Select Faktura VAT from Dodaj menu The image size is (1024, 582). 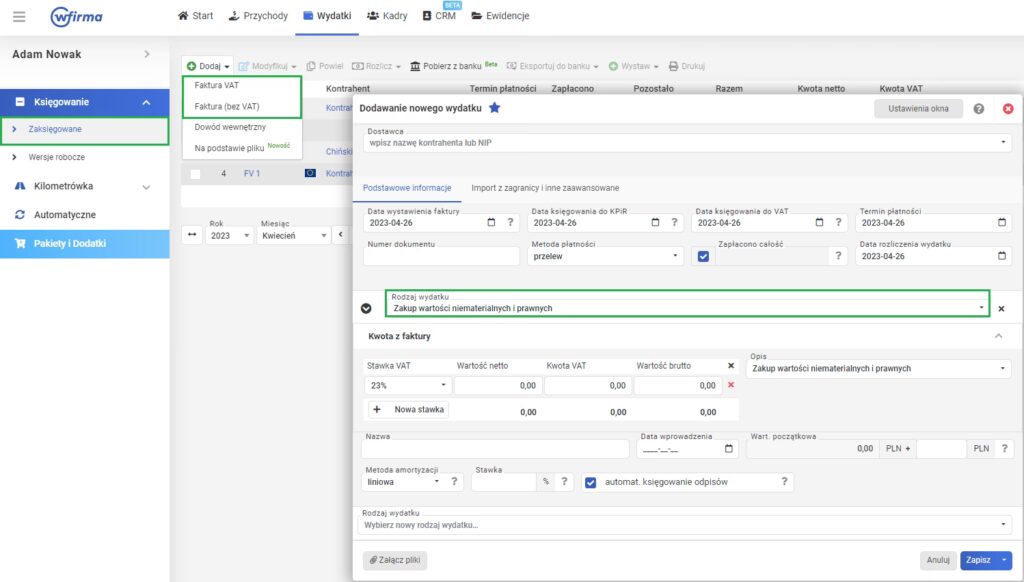[217, 86]
